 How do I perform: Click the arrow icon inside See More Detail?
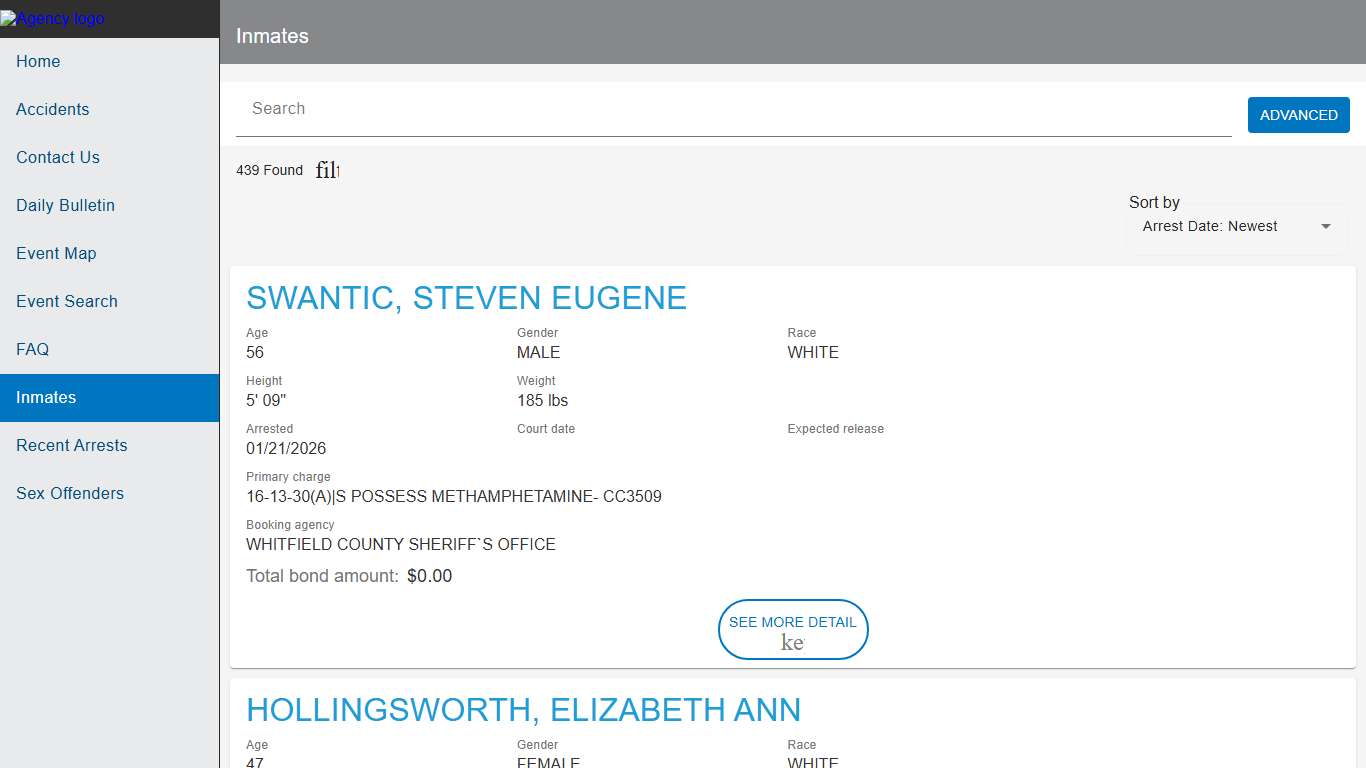coord(792,643)
